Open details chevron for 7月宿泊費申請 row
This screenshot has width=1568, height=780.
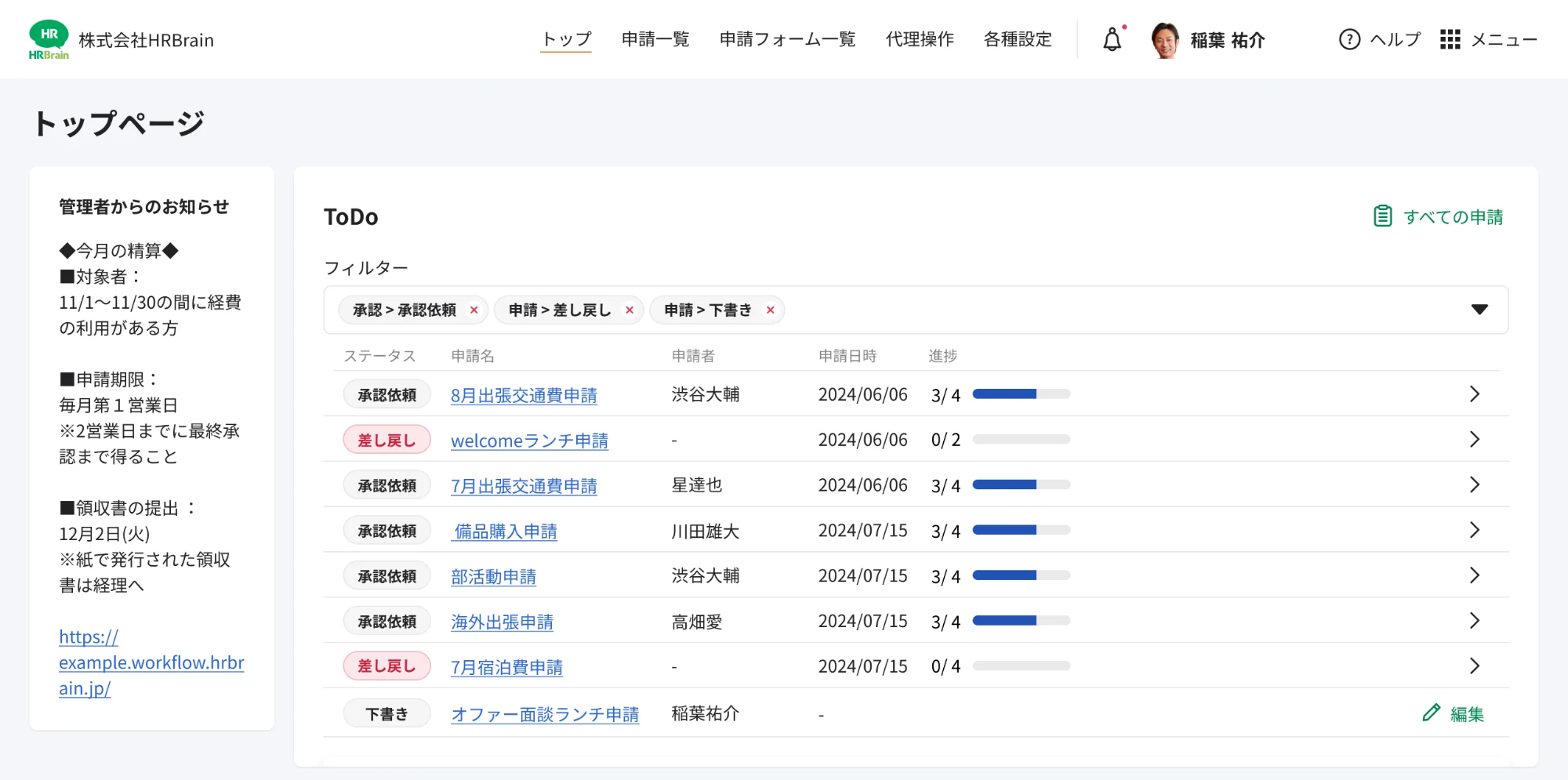click(x=1474, y=666)
